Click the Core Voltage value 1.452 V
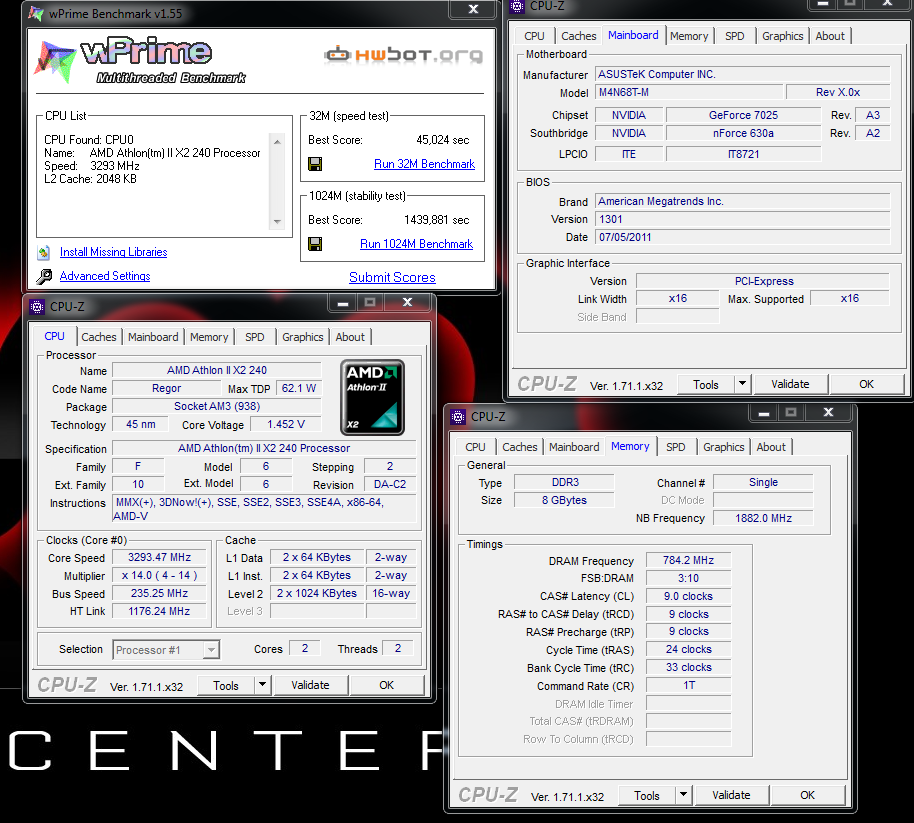Viewport: 914px width, 823px height. point(286,424)
